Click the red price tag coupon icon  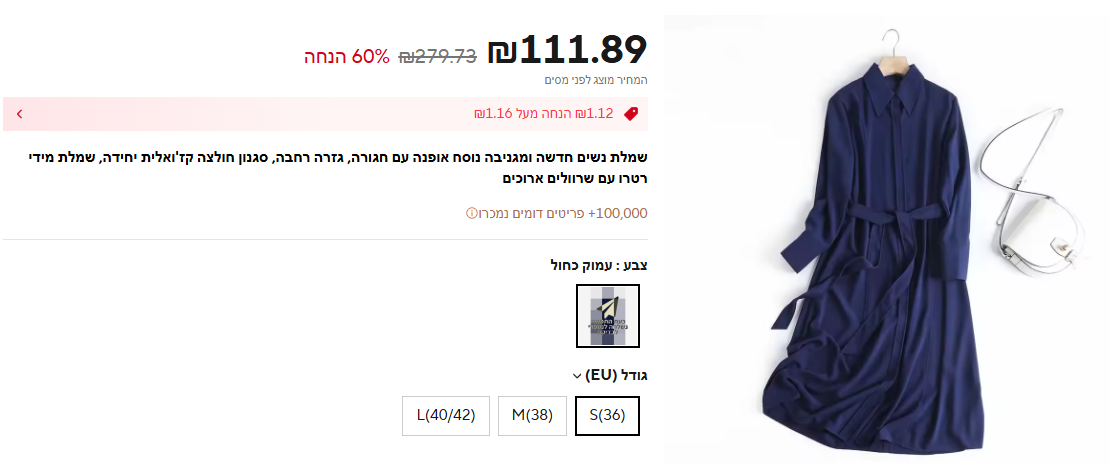[631, 113]
